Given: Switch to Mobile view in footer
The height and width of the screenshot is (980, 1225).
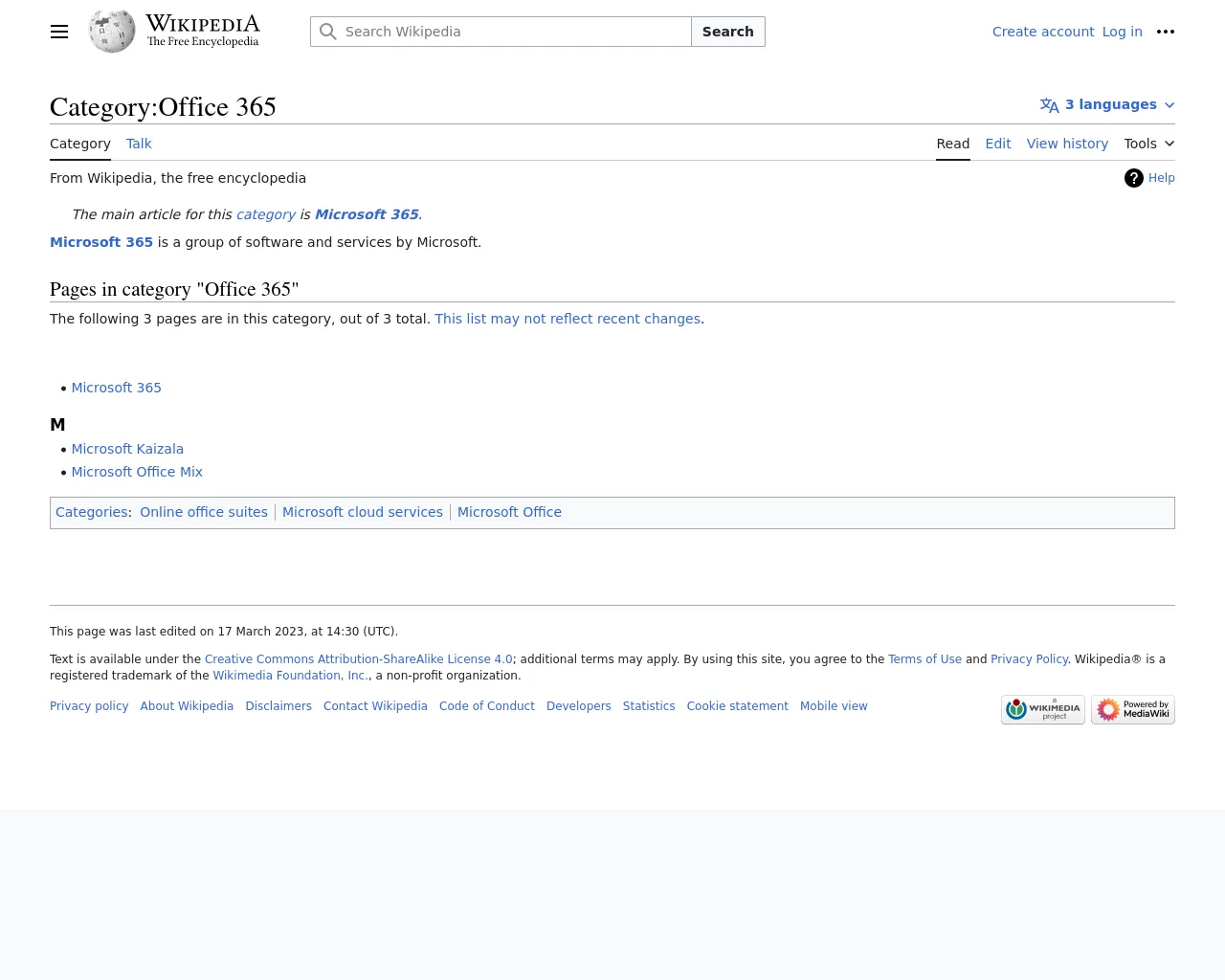Looking at the screenshot, I should (x=834, y=706).
